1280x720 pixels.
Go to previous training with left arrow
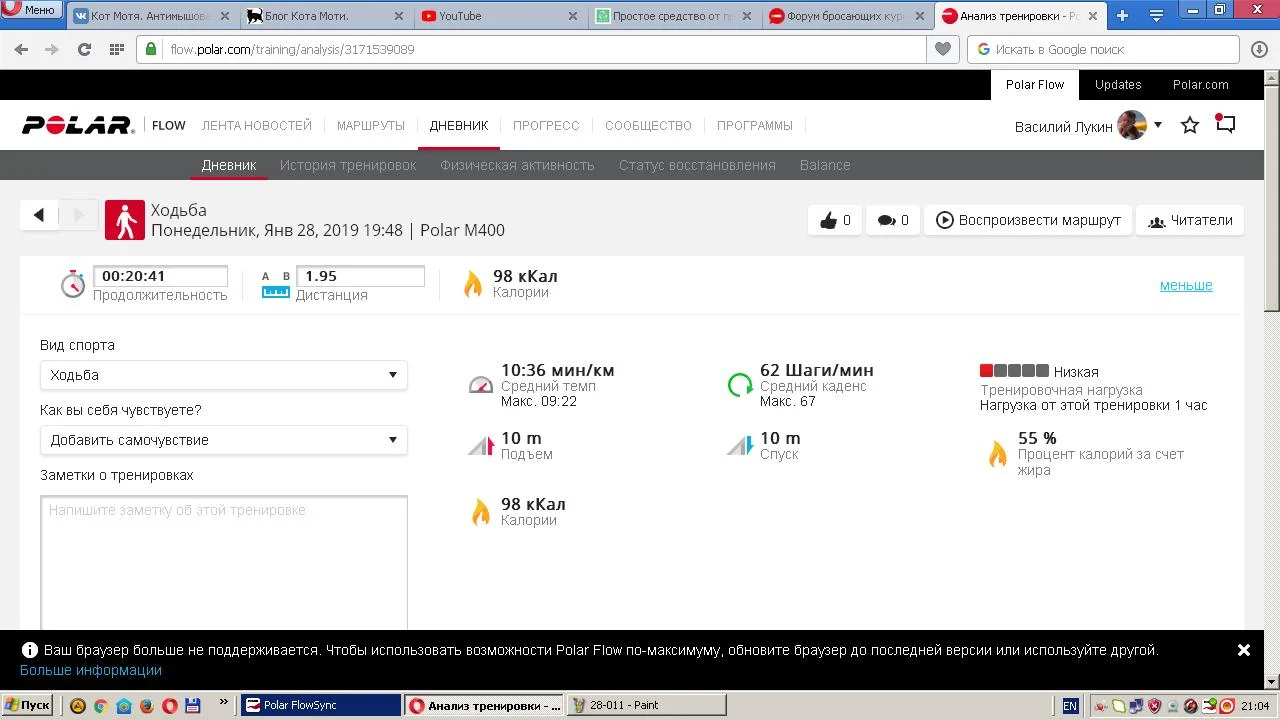pyautogui.click(x=39, y=215)
